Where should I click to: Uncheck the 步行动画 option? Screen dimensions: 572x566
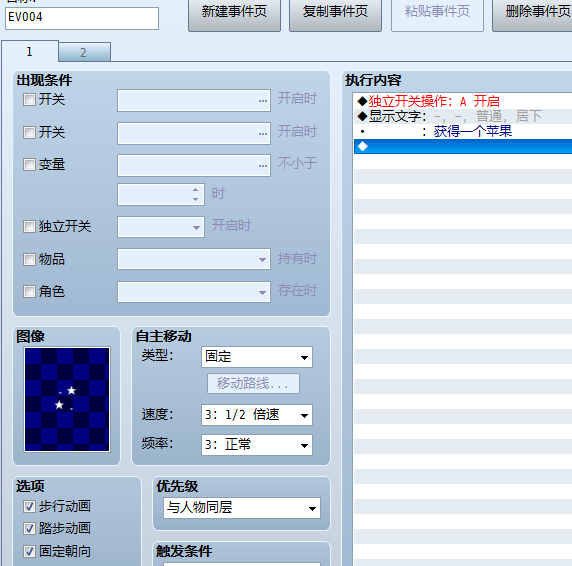[29, 506]
